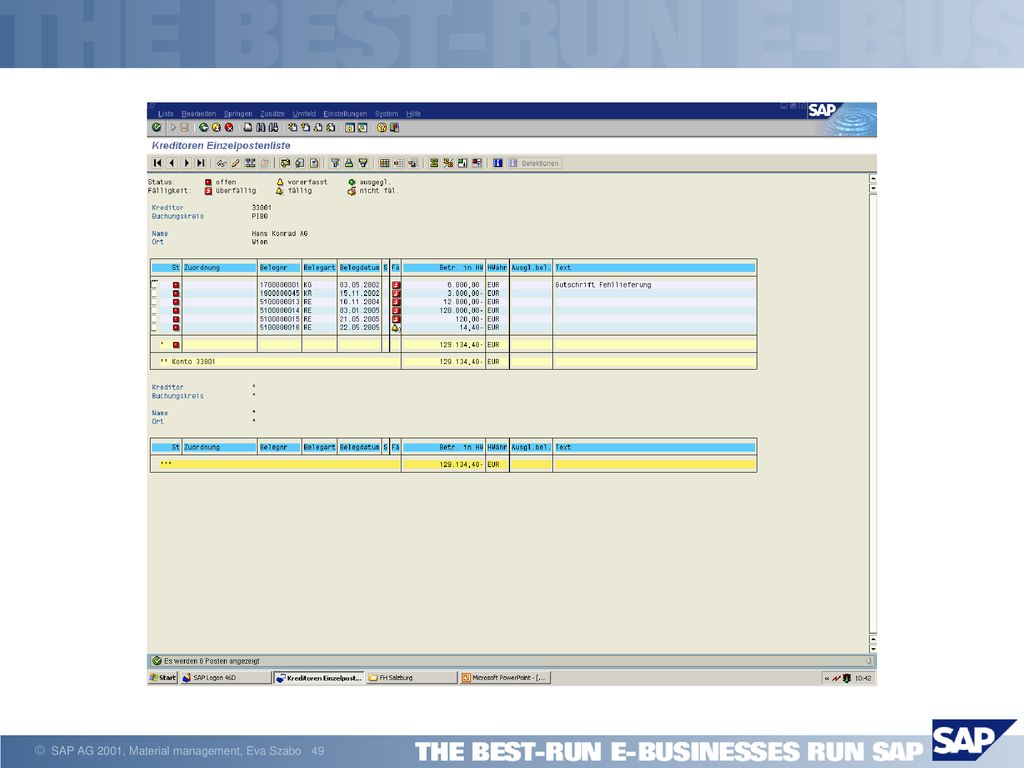The width and height of the screenshot is (1024, 768).
Task: Click the Display Document glasses icon
Action: click(221, 163)
